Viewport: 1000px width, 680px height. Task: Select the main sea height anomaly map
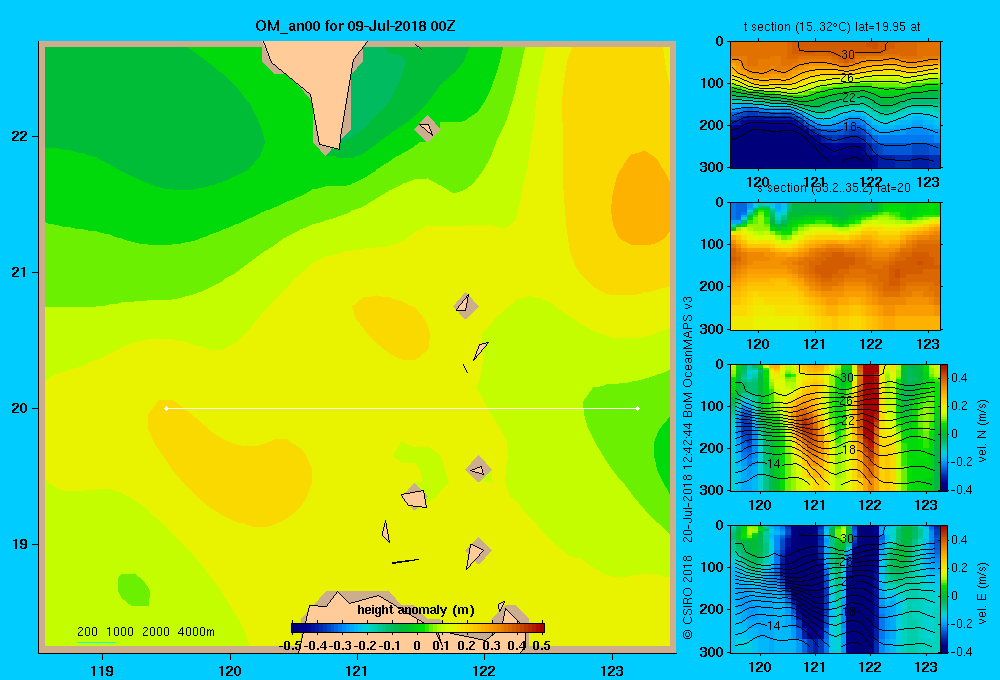[357, 348]
